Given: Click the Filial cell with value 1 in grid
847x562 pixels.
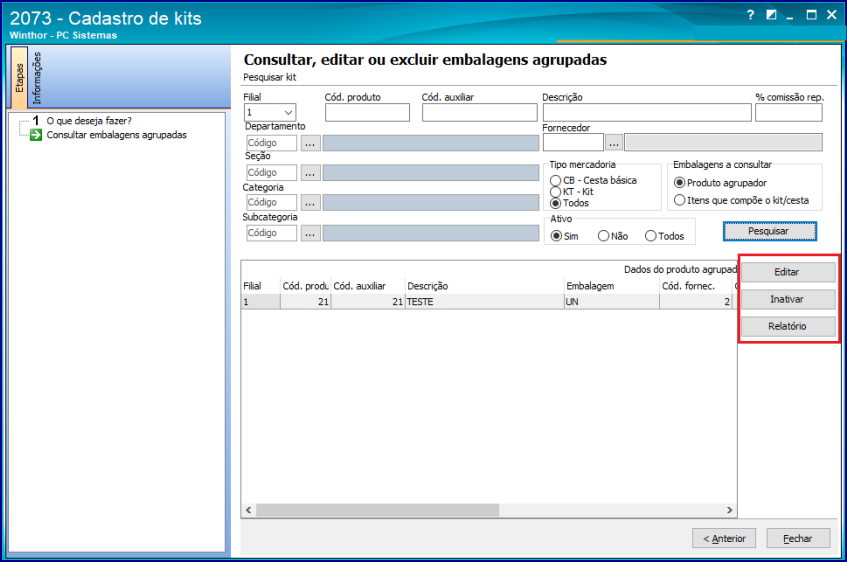Looking at the screenshot, I should [260, 302].
